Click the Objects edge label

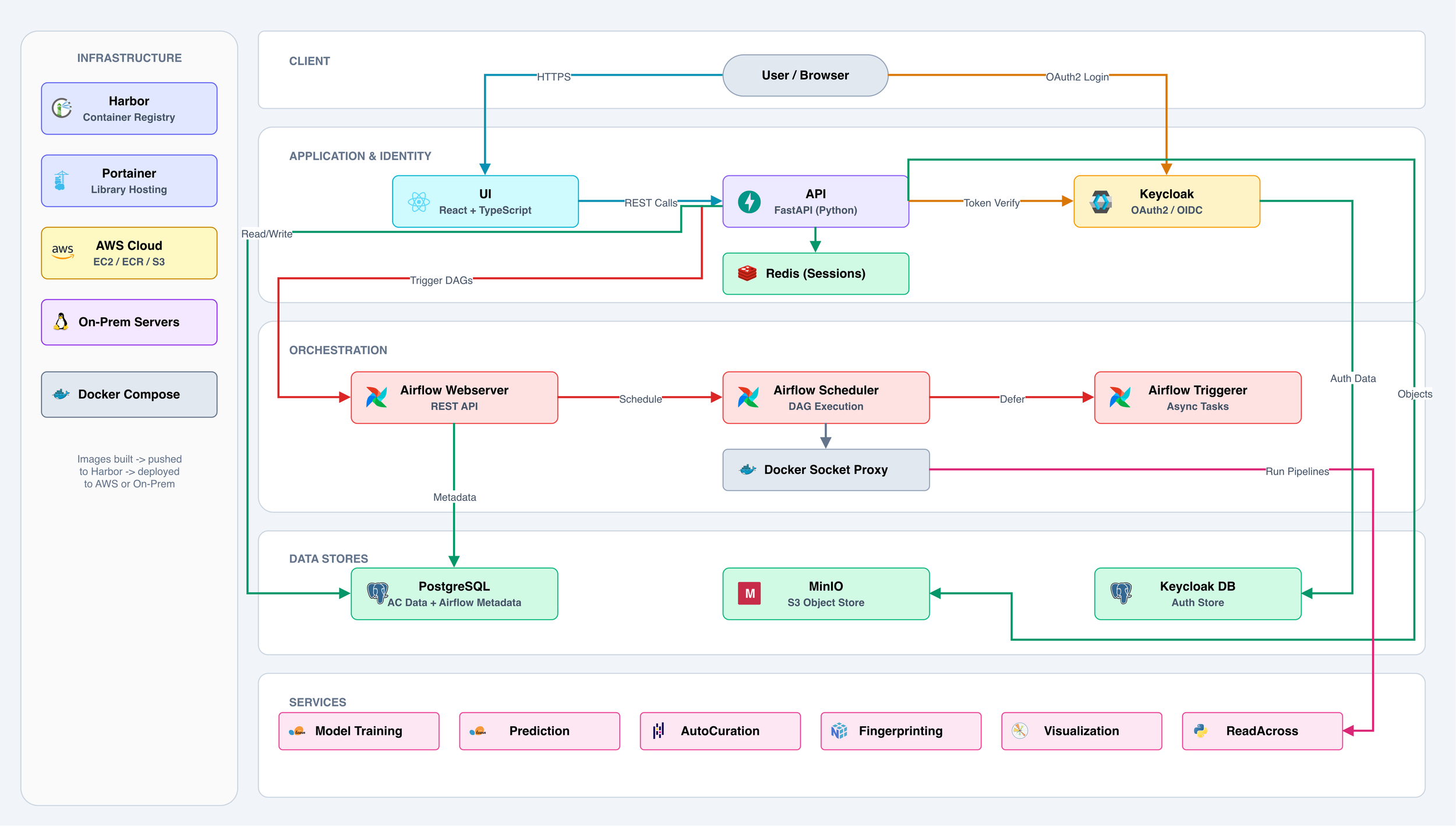tap(1415, 394)
